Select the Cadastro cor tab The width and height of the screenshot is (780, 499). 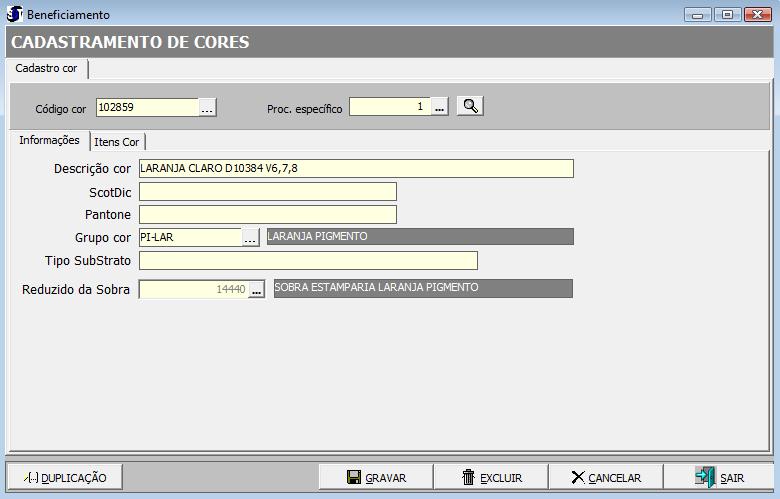[x=46, y=68]
